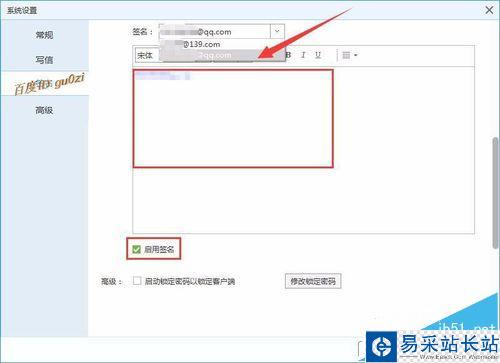Enable 启动锁定密码以锁定客户端 checkbox
The image size is (500, 363).
click(137, 281)
